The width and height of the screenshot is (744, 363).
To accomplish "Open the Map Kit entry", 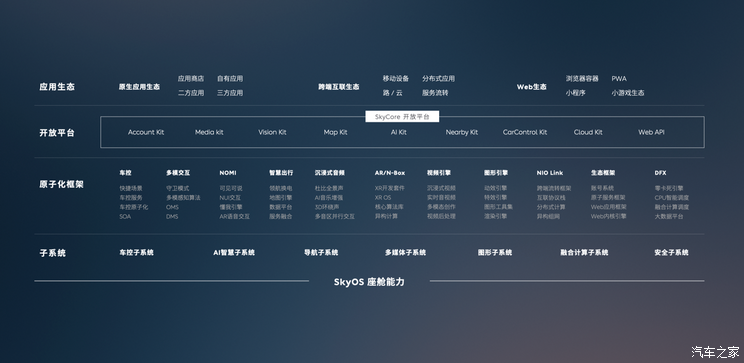I will click(335, 132).
